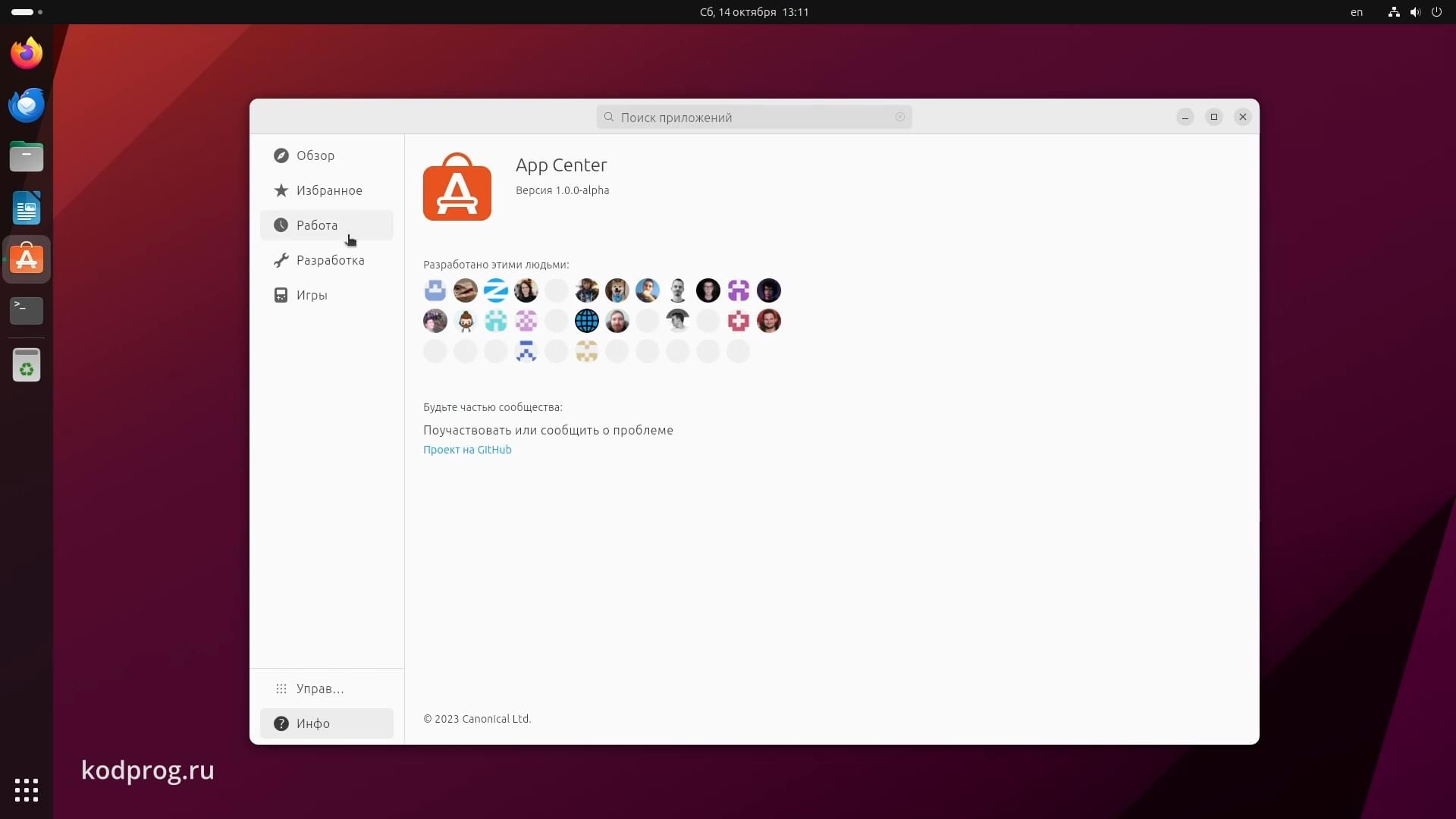The height and width of the screenshot is (819, 1456).
Task: Open the clock and calendar panel
Action: pos(754,12)
